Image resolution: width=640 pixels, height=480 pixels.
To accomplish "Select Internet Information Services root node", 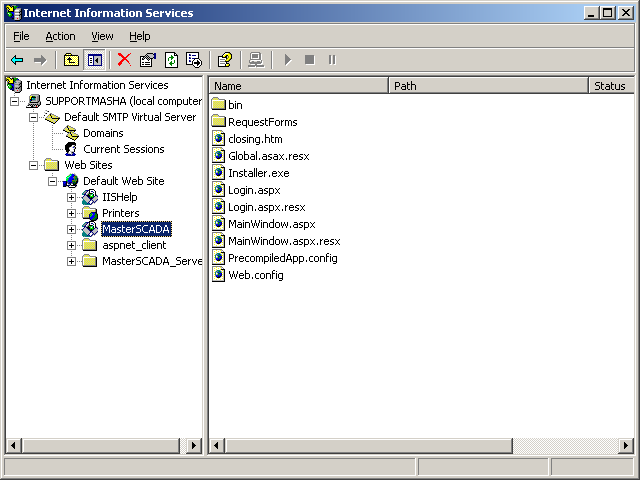I will [x=97, y=85].
